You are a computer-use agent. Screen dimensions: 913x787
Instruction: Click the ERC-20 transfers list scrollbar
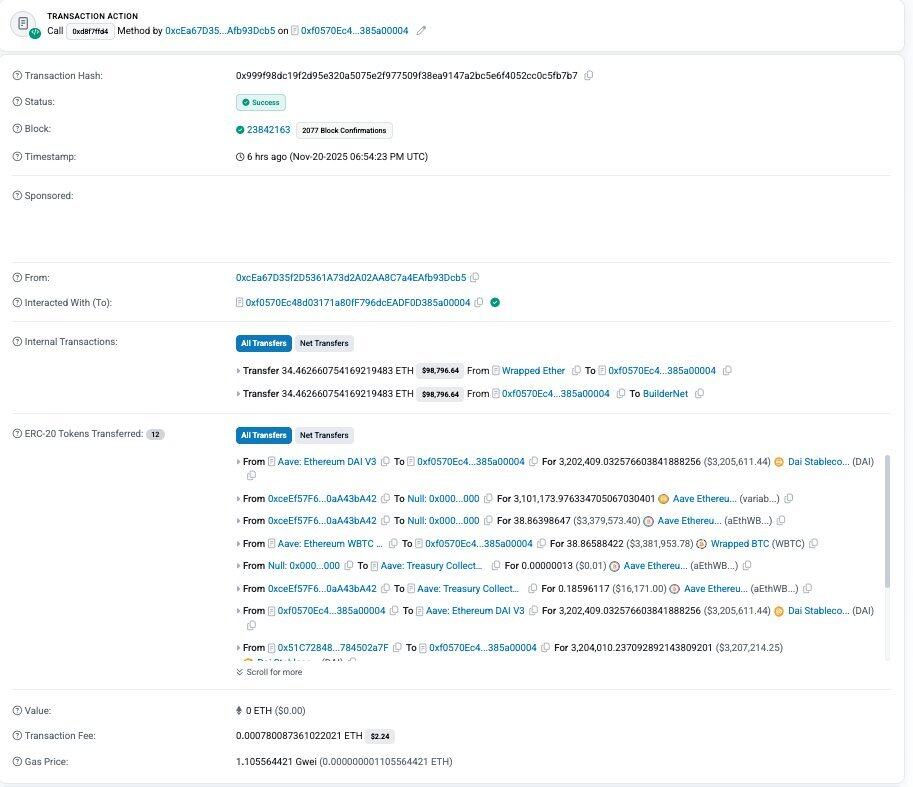(885, 520)
